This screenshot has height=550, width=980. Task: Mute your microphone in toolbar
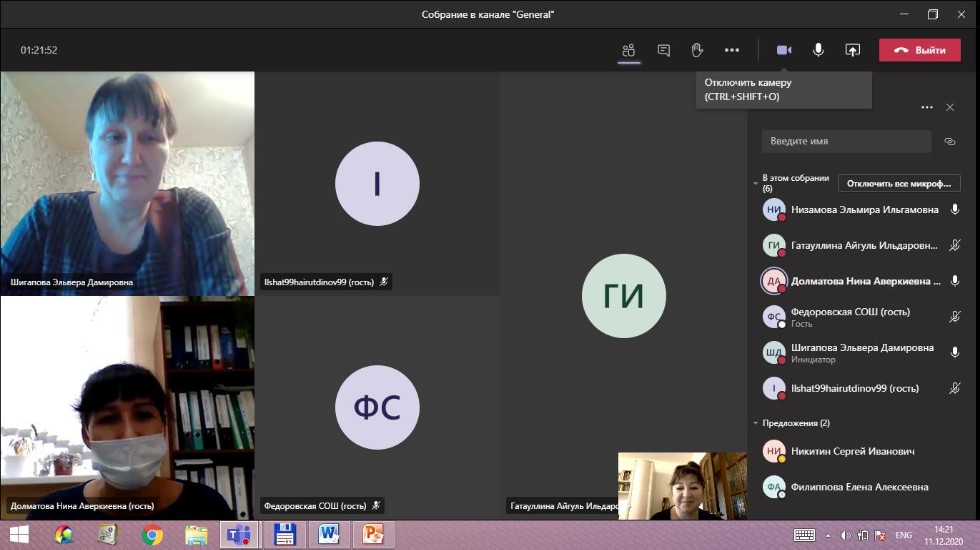click(x=818, y=50)
